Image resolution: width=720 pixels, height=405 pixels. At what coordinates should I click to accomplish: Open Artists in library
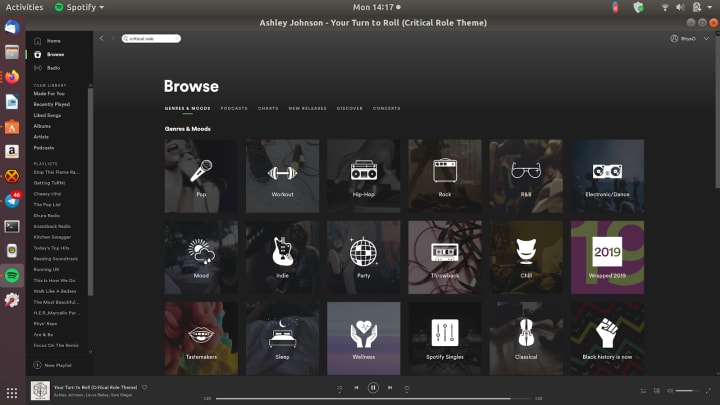point(41,137)
